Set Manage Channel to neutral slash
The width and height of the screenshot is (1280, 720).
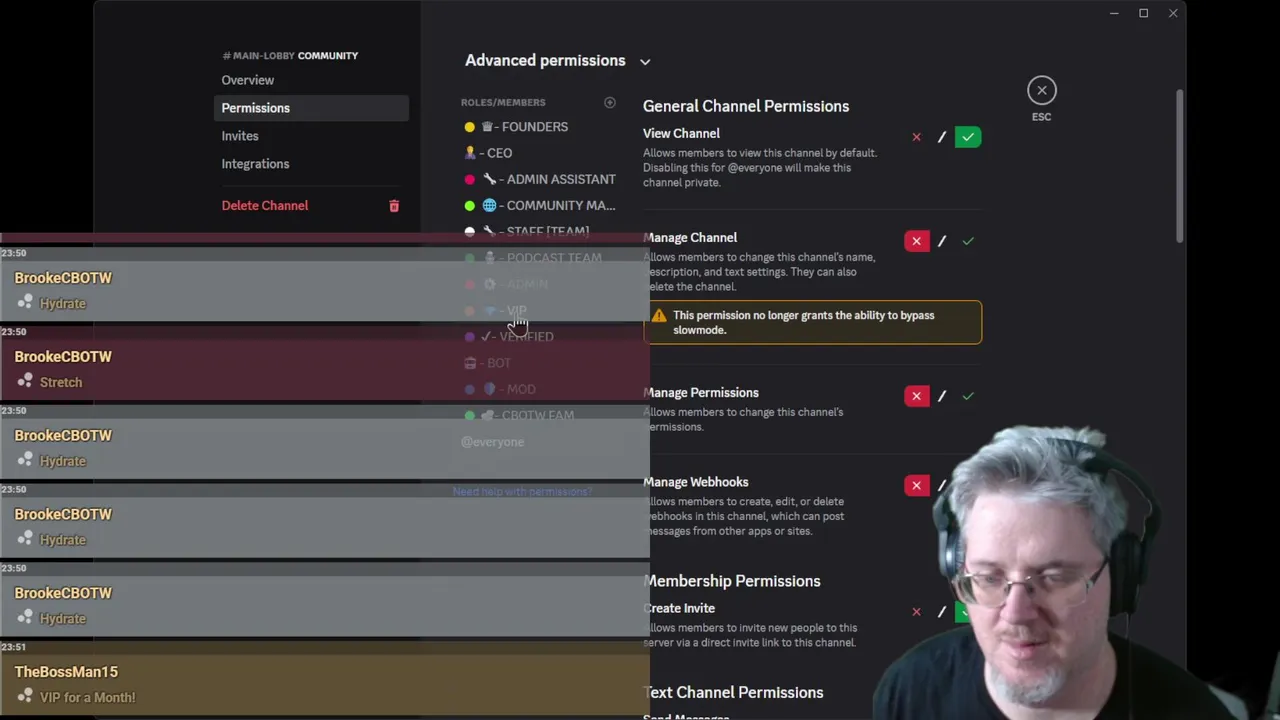942,241
